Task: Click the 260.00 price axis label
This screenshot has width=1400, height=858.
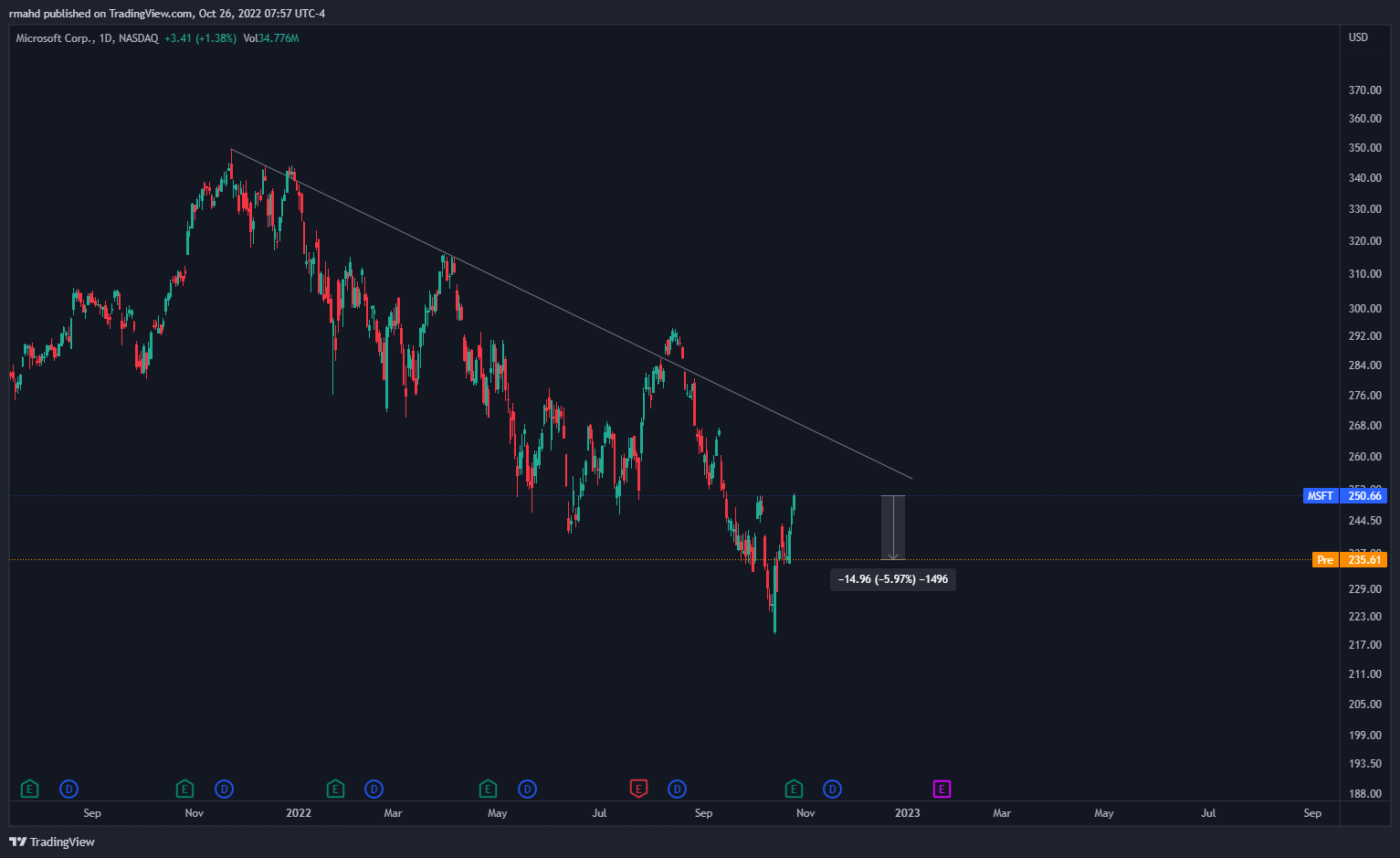Action: (1365, 457)
